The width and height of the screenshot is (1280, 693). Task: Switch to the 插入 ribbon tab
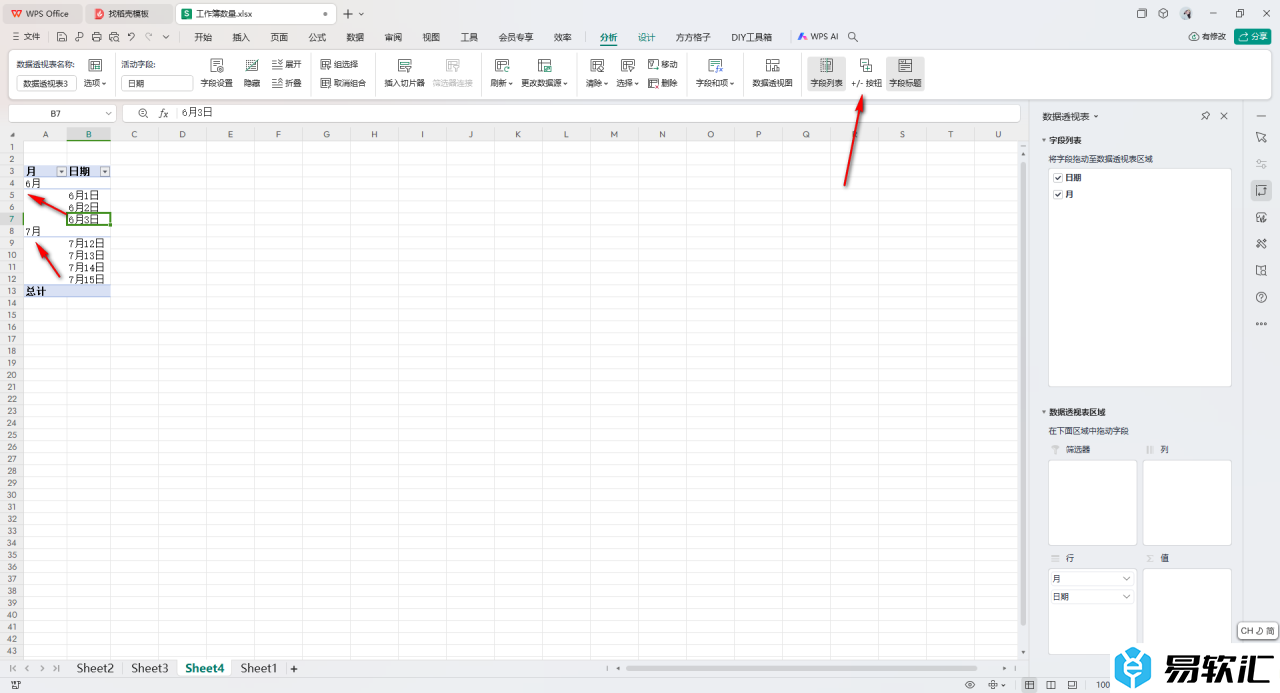(241, 37)
